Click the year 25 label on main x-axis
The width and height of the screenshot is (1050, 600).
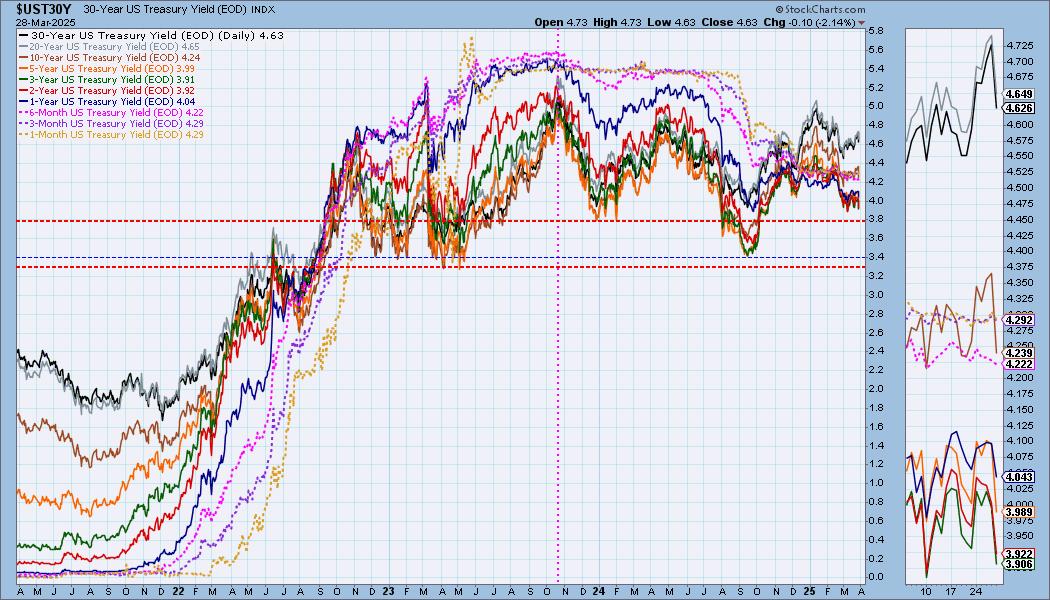tap(809, 591)
